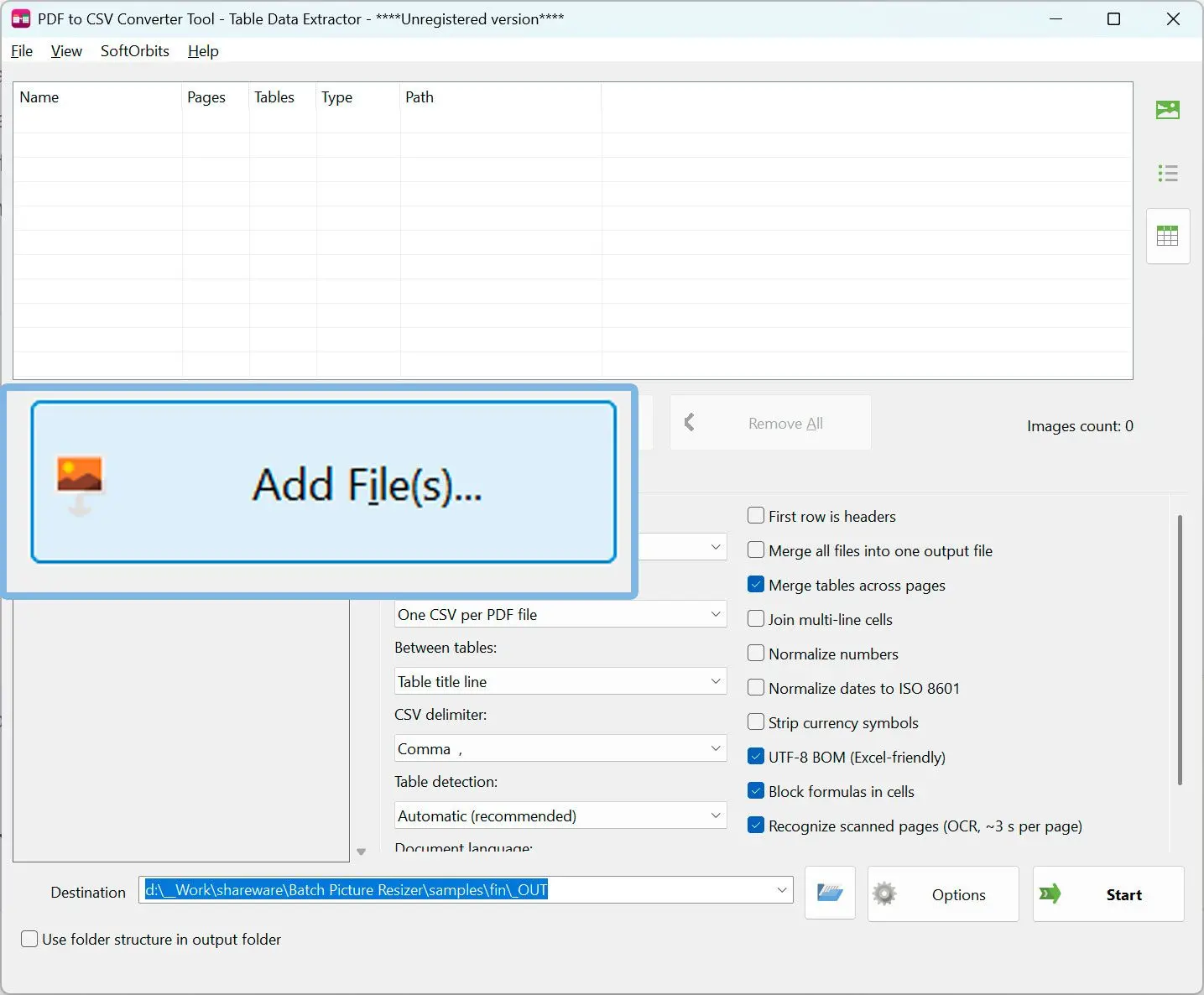Tick the Strip currency symbols checkbox

coord(756,722)
